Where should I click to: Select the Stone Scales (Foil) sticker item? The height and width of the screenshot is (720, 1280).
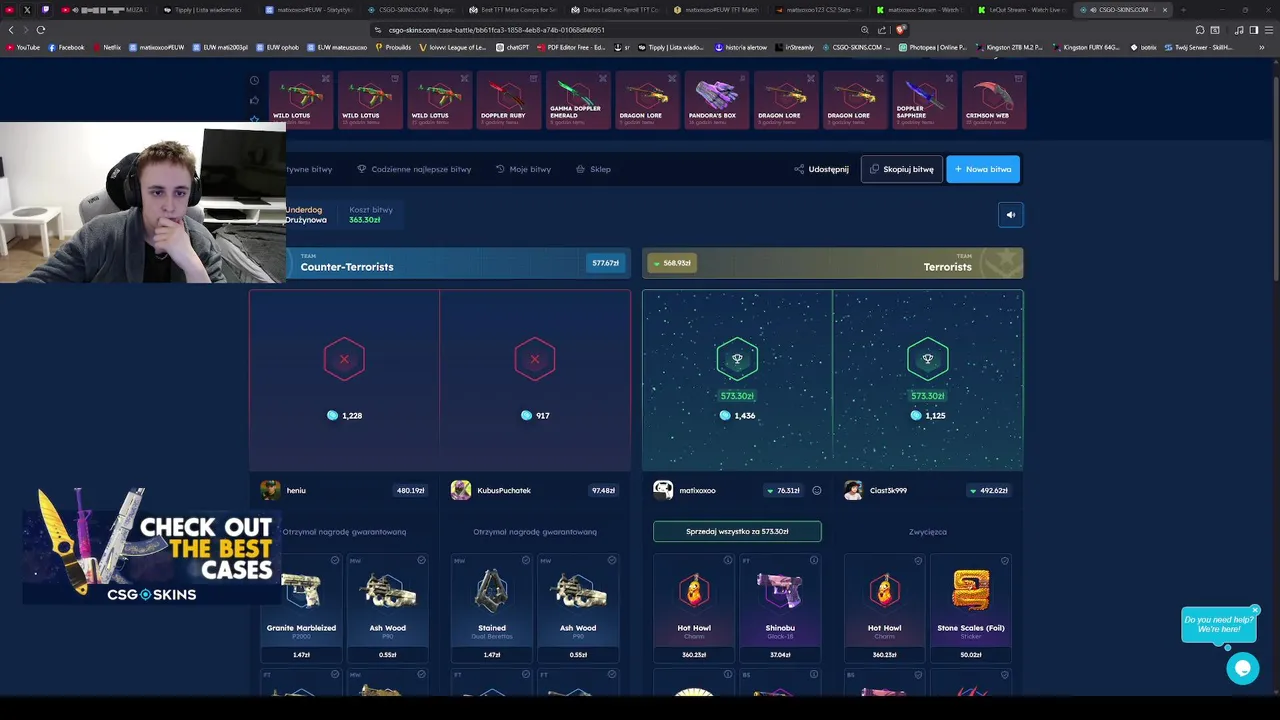(971, 608)
